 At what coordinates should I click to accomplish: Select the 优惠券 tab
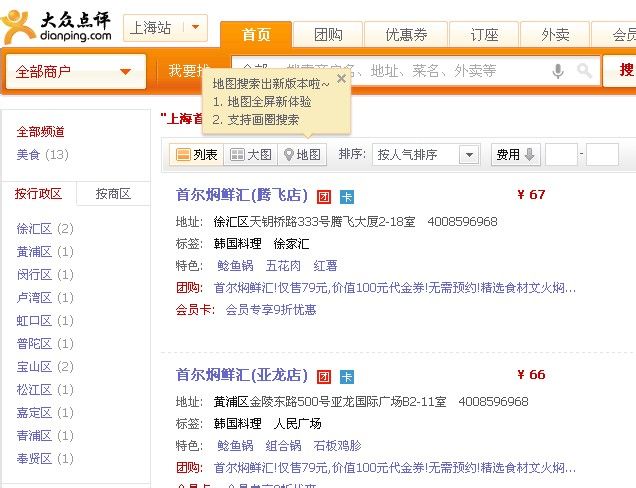tap(406, 35)
